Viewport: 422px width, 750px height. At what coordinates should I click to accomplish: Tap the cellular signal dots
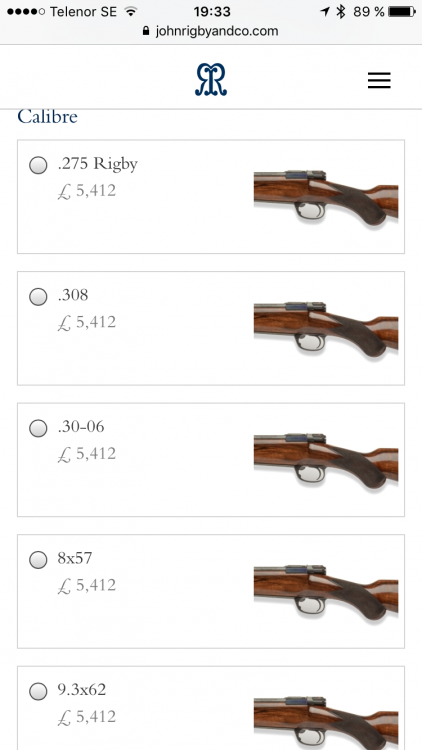tap(26, 11)
